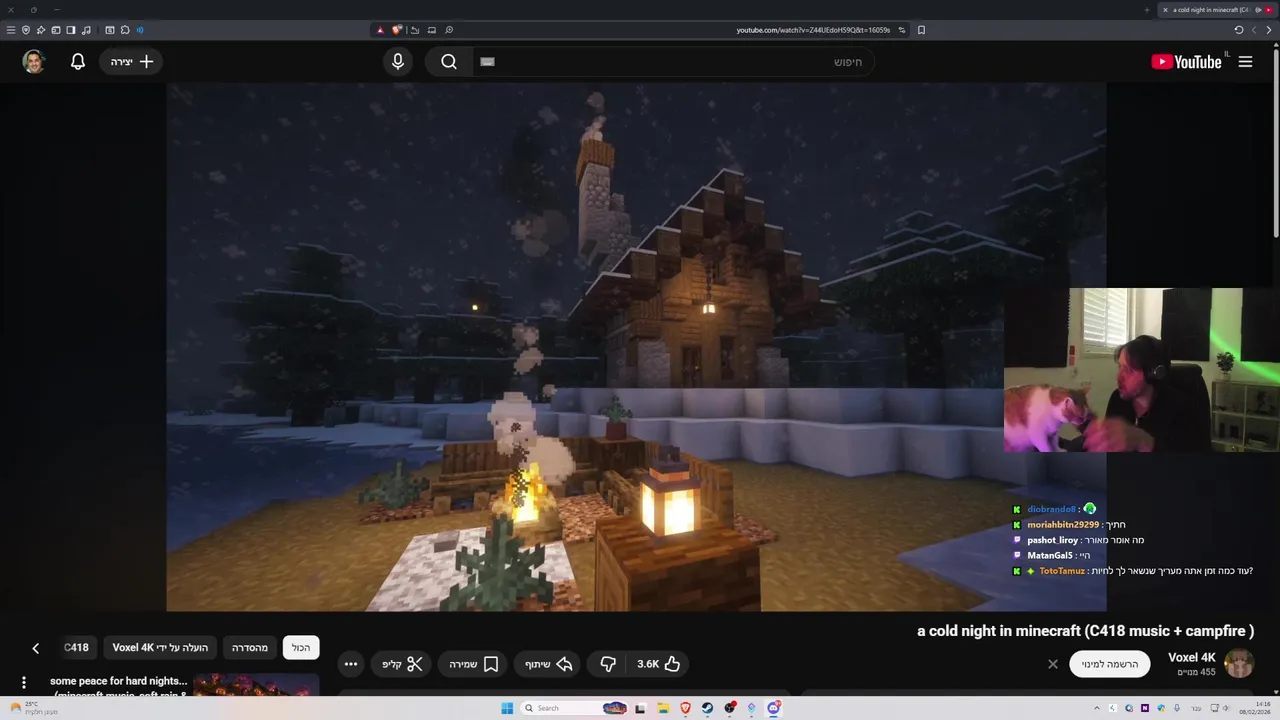Select the C418 filter chip
Viewport: 1280px width, 720px height.
pyautogui.click(x=76, y=648)
